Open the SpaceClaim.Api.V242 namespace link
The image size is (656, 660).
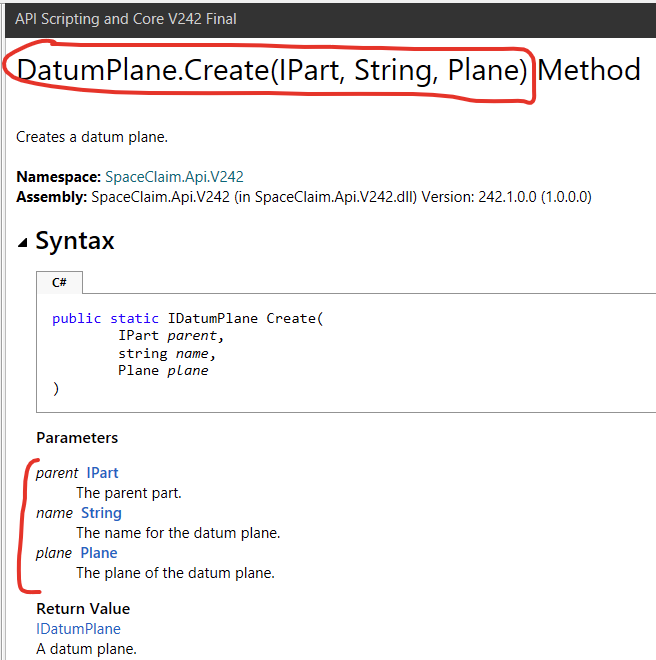pyautogui.click(x=174, y=177)
